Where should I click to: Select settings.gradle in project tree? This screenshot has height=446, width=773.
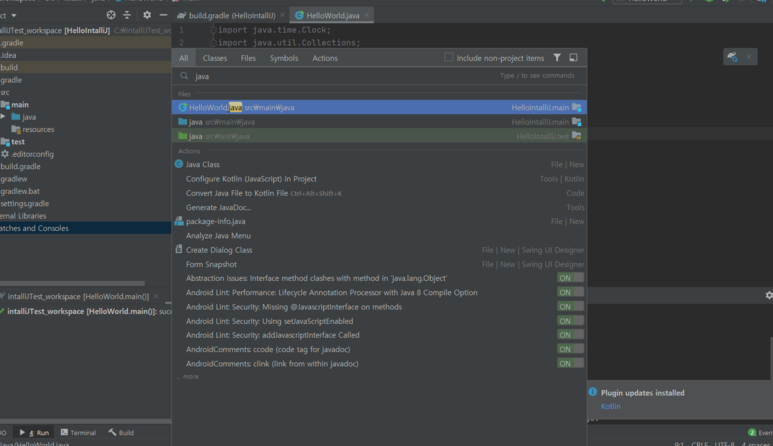24,203
